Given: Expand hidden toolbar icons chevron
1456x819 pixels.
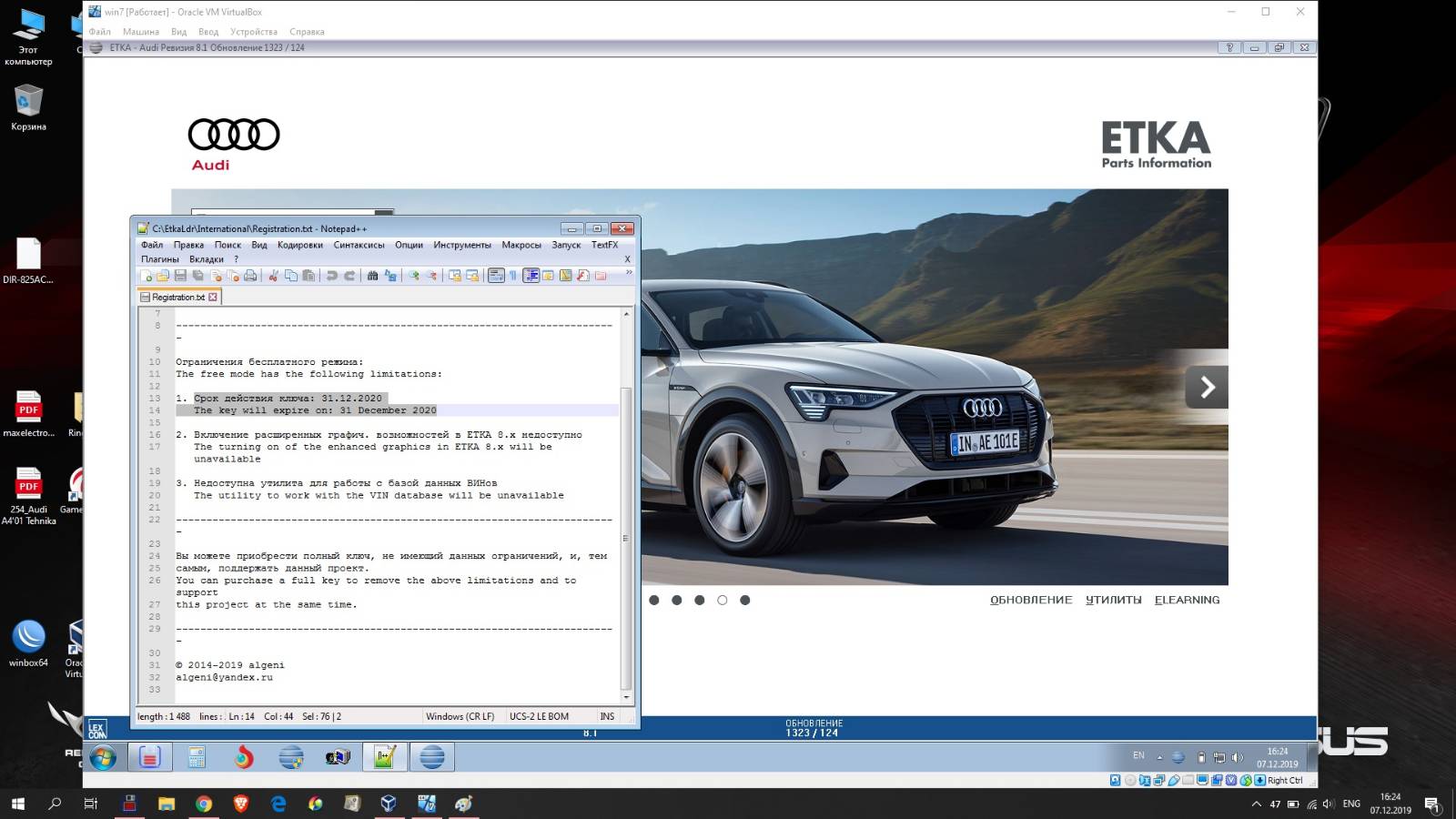Looking at the screenshot, I should (627, 272).
